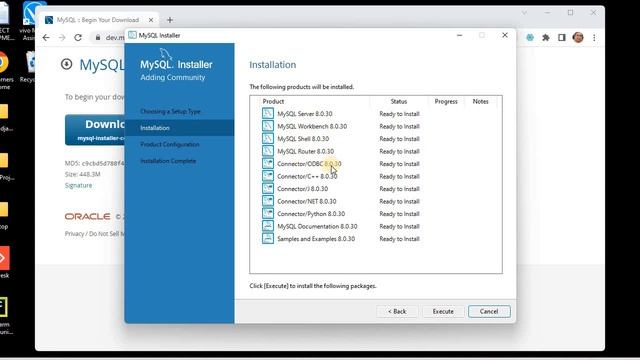Image resolution: width=640 pixels, height=360 pixels.
Task: Select Samples and Examples 8.0.30 row text
Action: pos(316,239)
